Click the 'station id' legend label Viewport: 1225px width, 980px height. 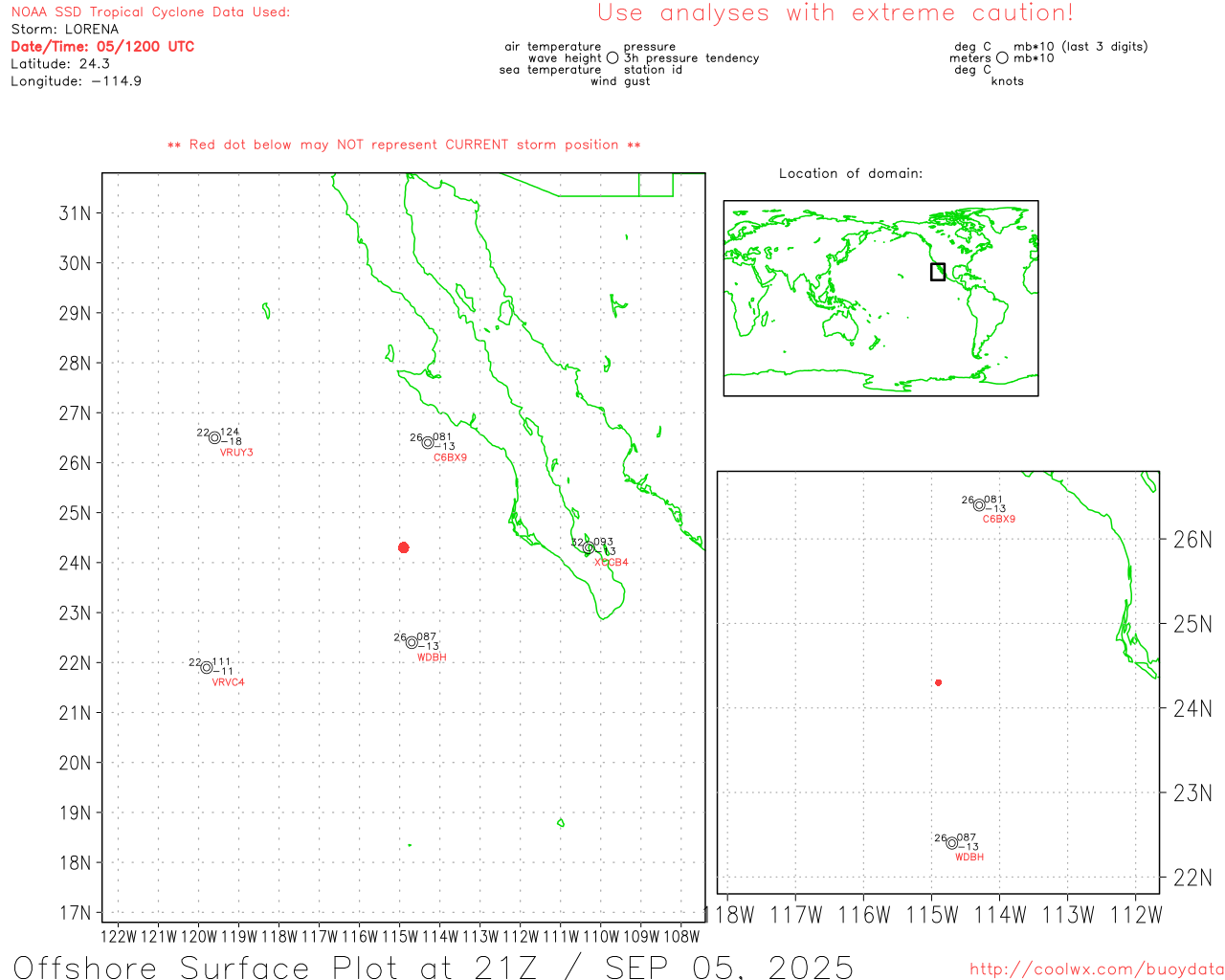point(653,70)
